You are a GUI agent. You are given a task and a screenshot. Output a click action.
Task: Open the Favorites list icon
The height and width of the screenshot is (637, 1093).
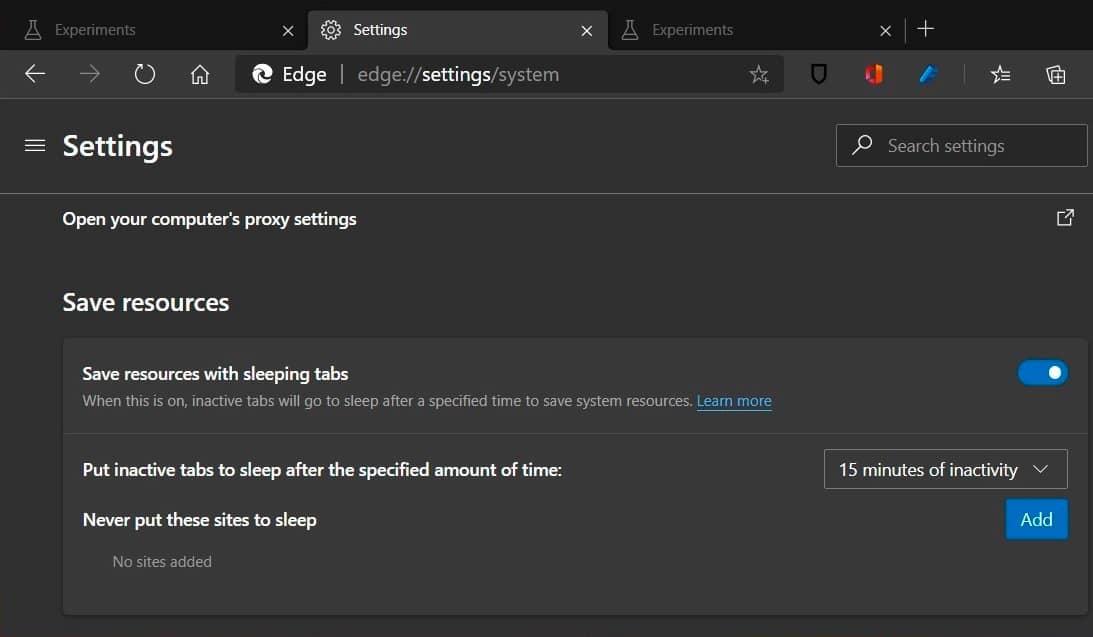point(1000,74)
